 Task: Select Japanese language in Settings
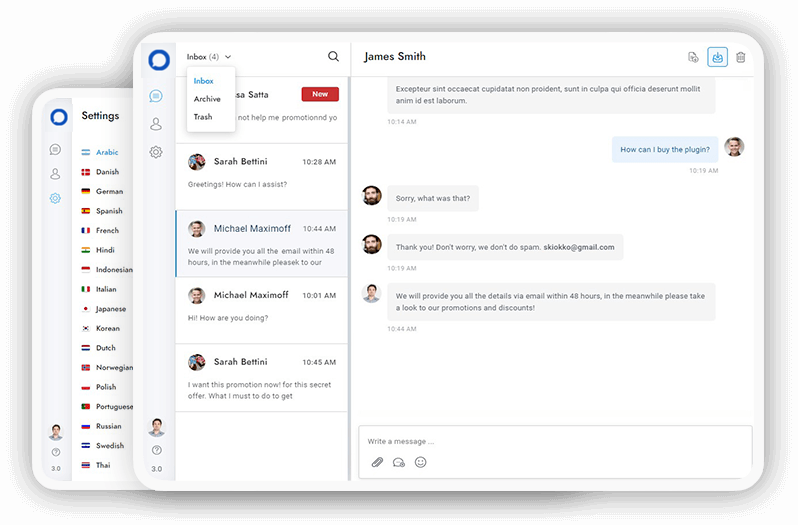click(104, 309)
